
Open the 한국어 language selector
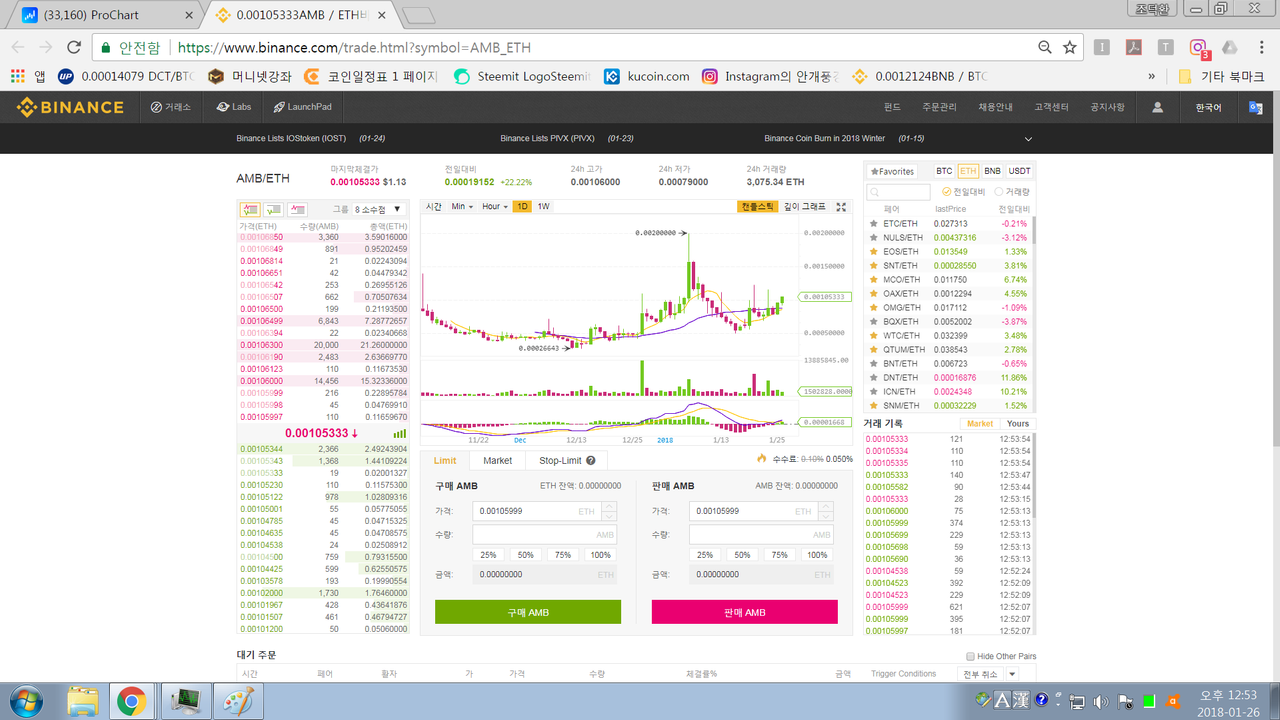point(1208,107)
